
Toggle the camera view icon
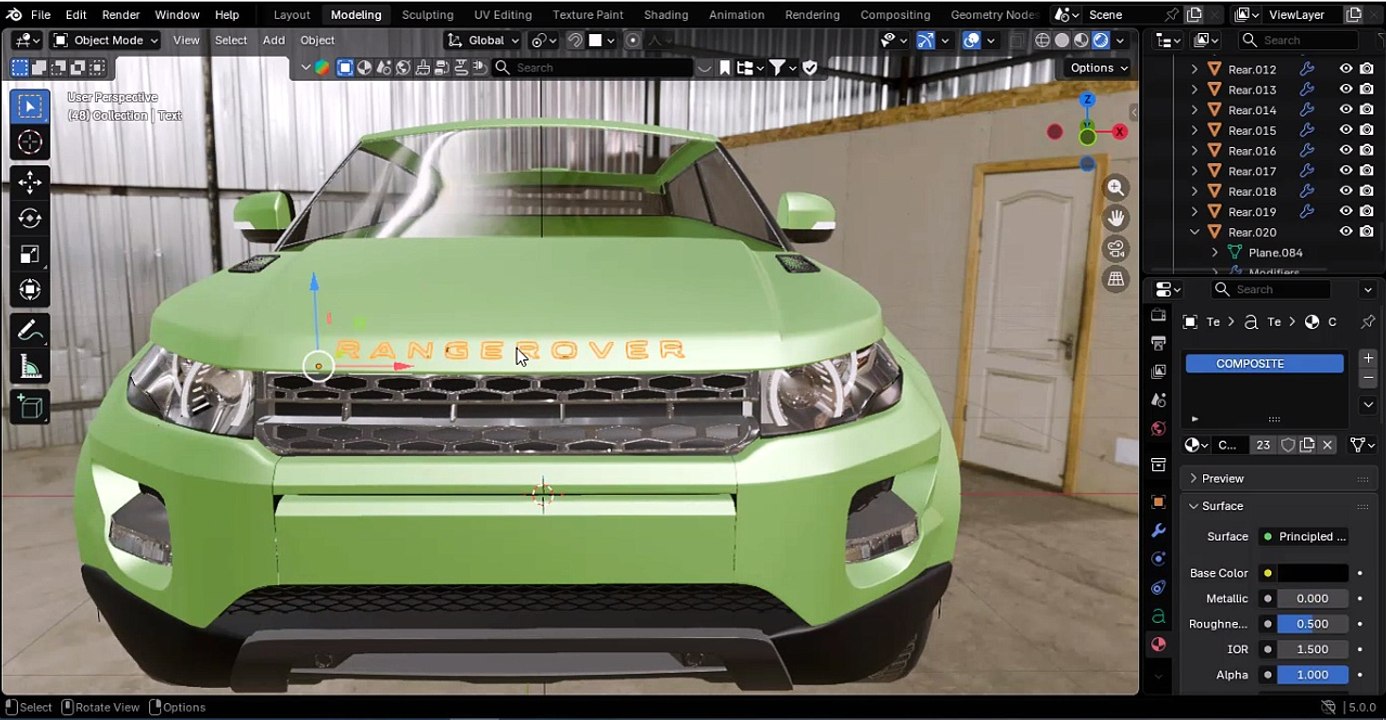[x=1116, y=248]
